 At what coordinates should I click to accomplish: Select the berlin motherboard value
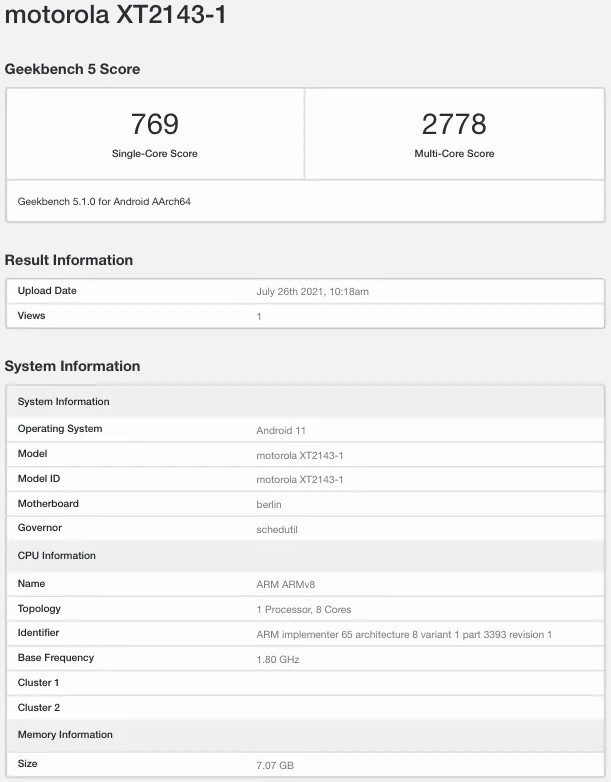[269, 505]
